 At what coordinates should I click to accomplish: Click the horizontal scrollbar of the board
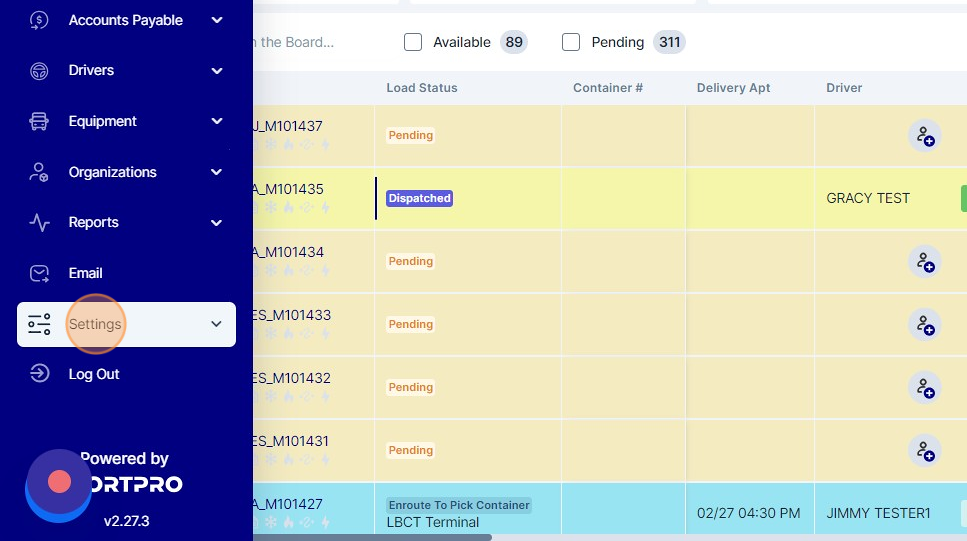click(x=372, y=537)
